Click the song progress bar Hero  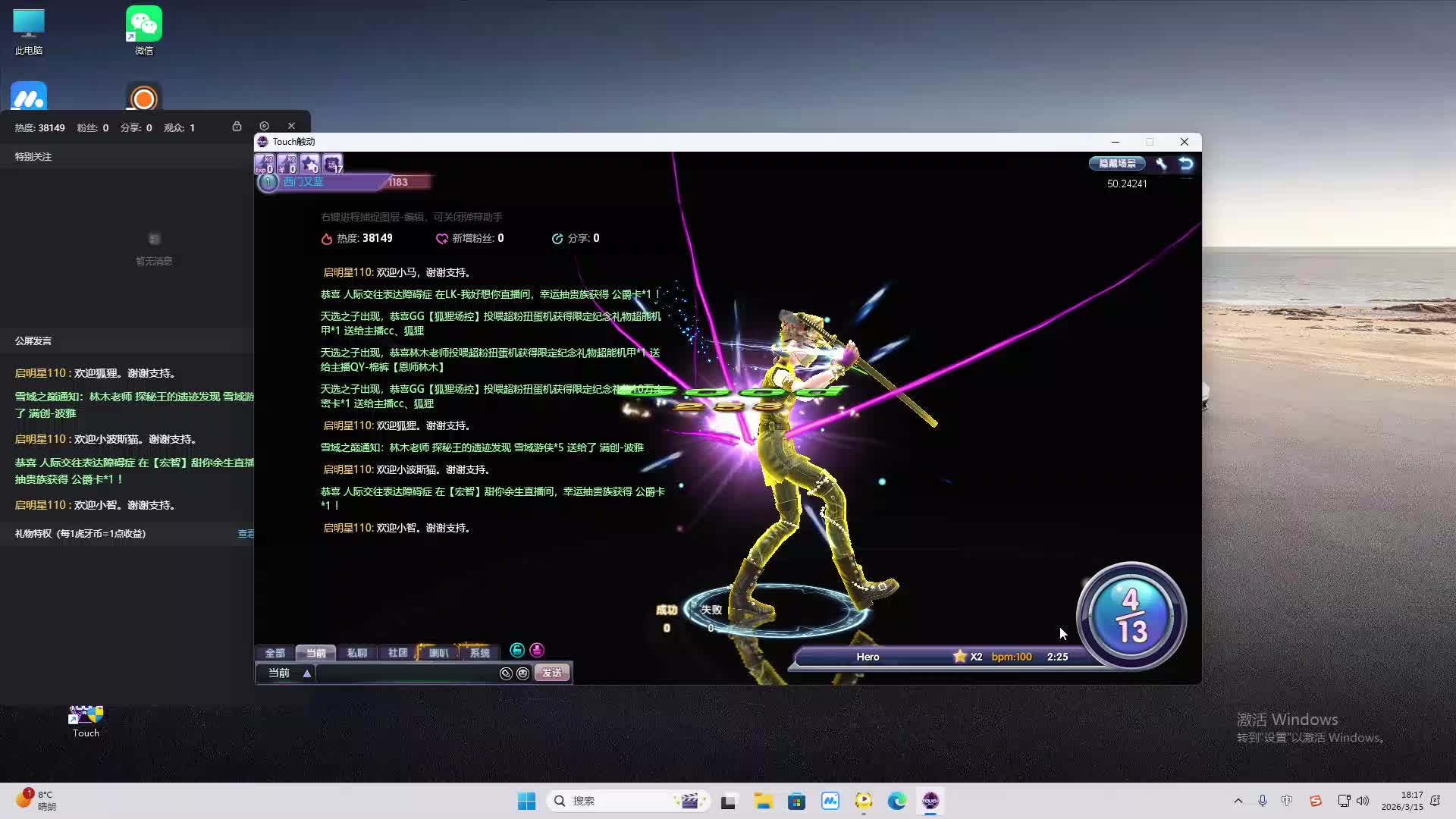(868, 657)
